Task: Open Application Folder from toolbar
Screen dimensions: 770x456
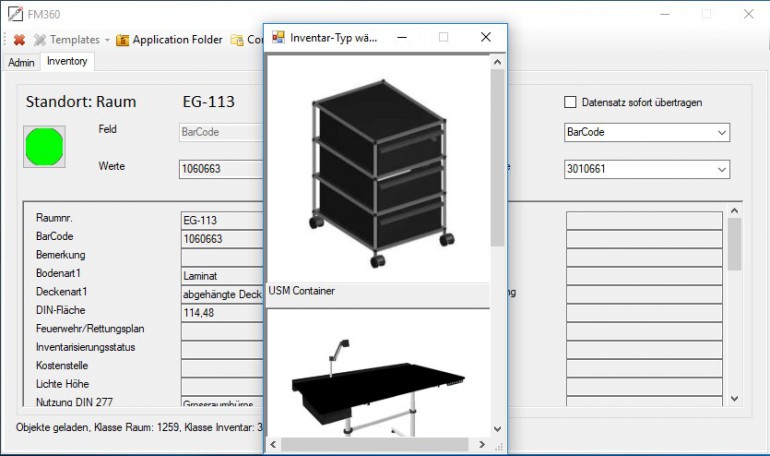Action: tap(169, 40)
